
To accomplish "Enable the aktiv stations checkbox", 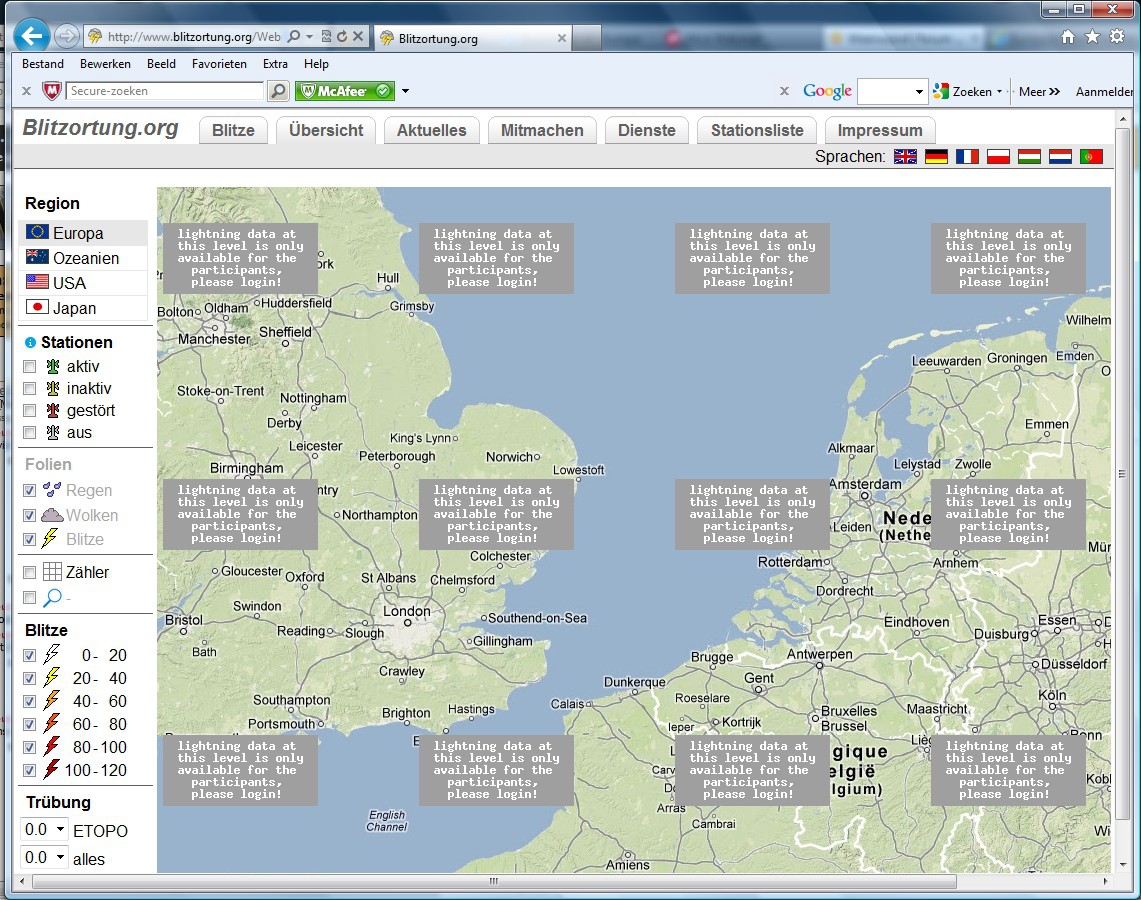I will (30, 367).
